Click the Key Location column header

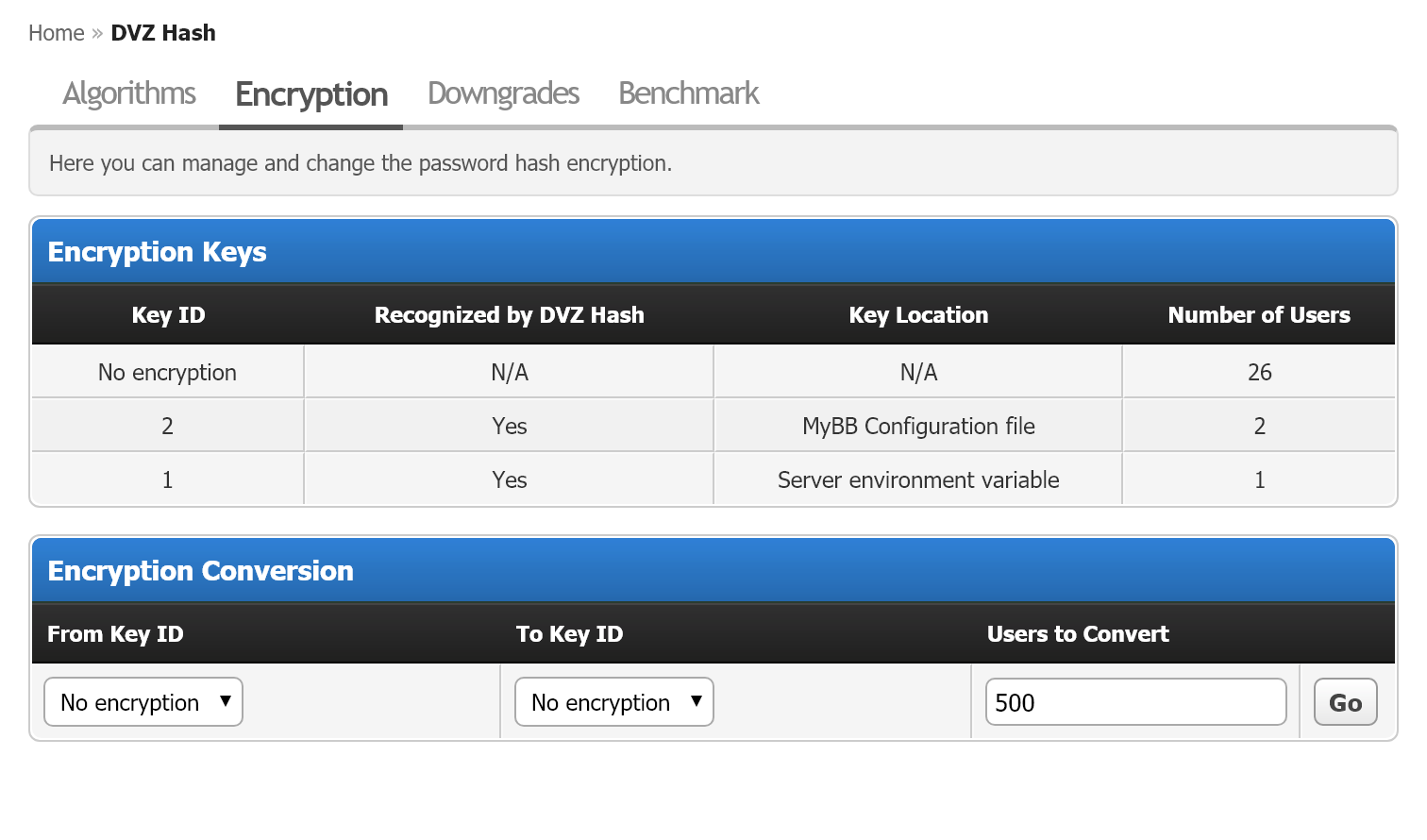[918, 315]
